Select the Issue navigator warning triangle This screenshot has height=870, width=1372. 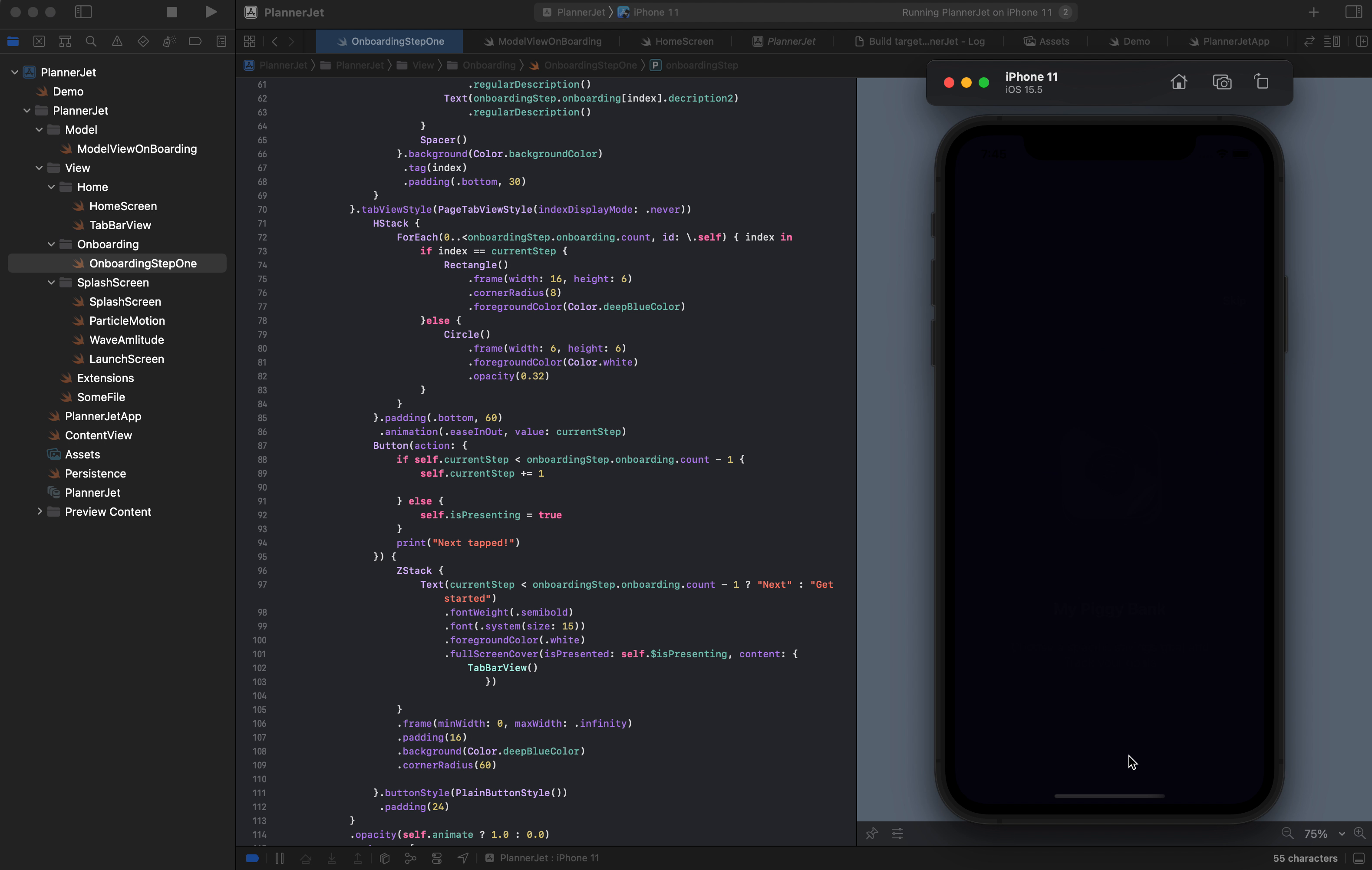pos(116,40)
